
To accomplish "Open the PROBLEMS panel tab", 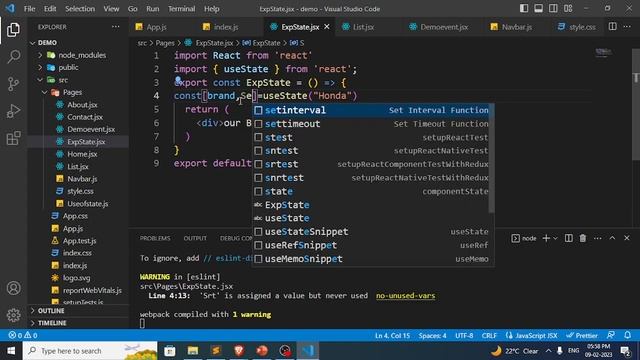I will click(x=155, y=238).
